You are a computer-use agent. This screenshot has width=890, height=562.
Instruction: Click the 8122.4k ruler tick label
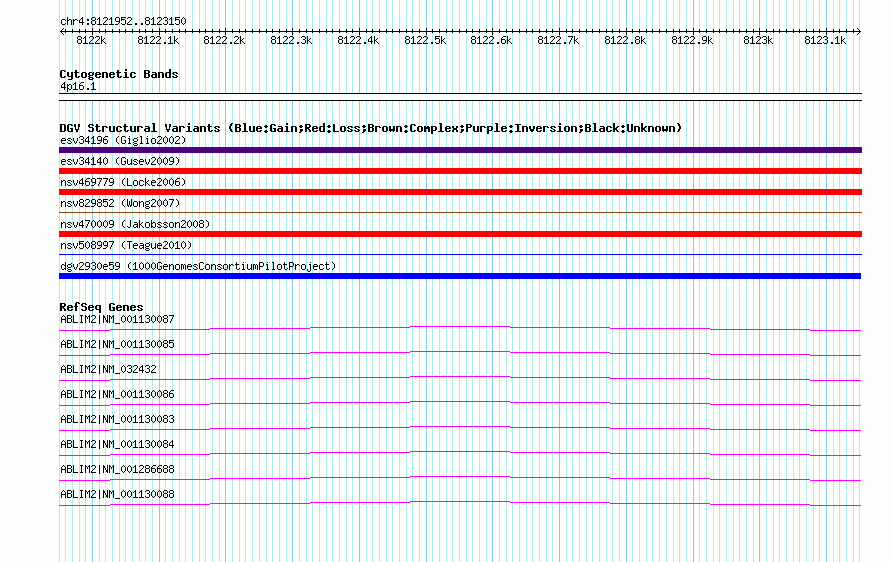pyautogui.click(x=358, y=40)
